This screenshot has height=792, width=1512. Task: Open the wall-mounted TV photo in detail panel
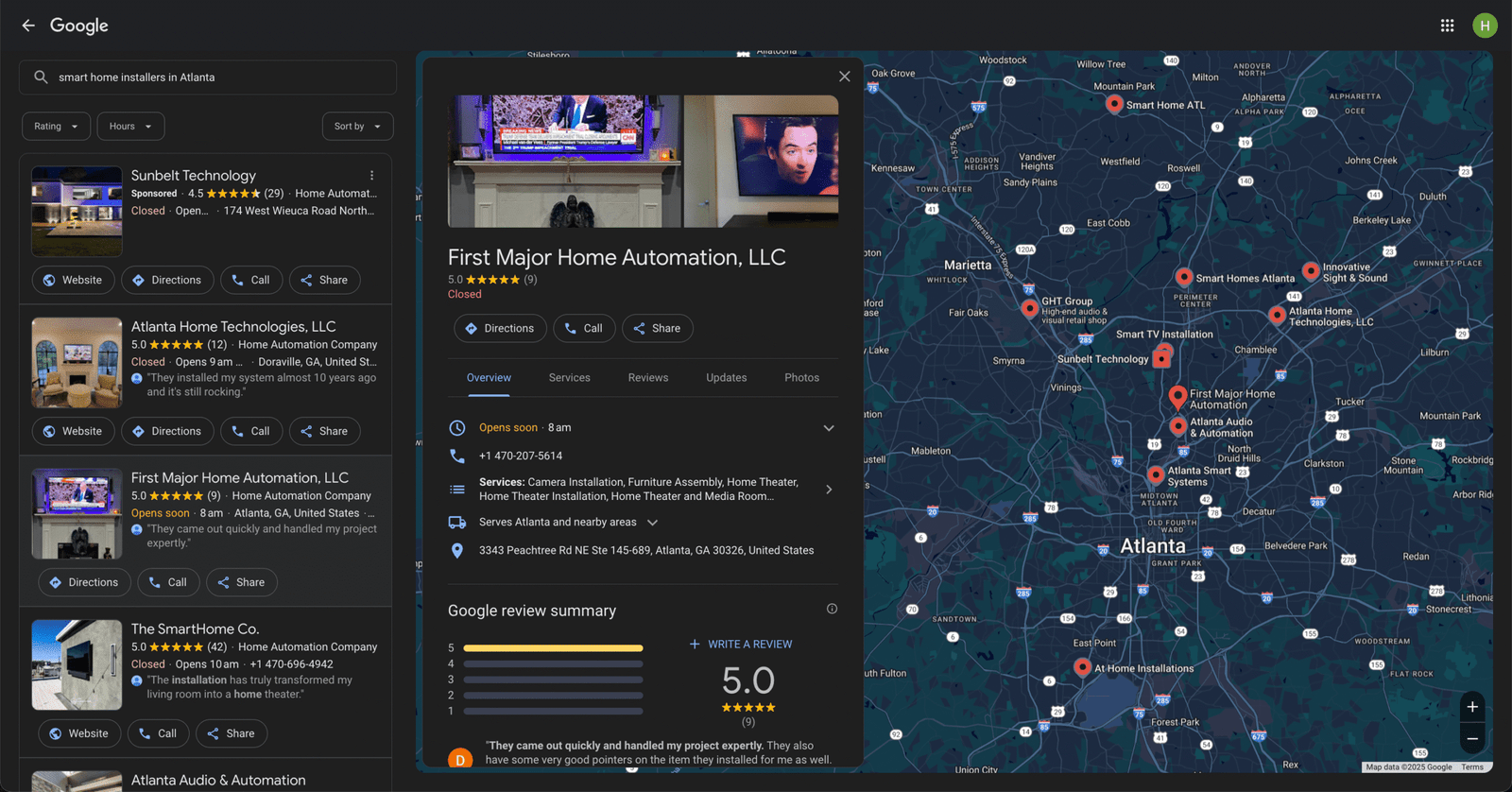tap(761, 161)
